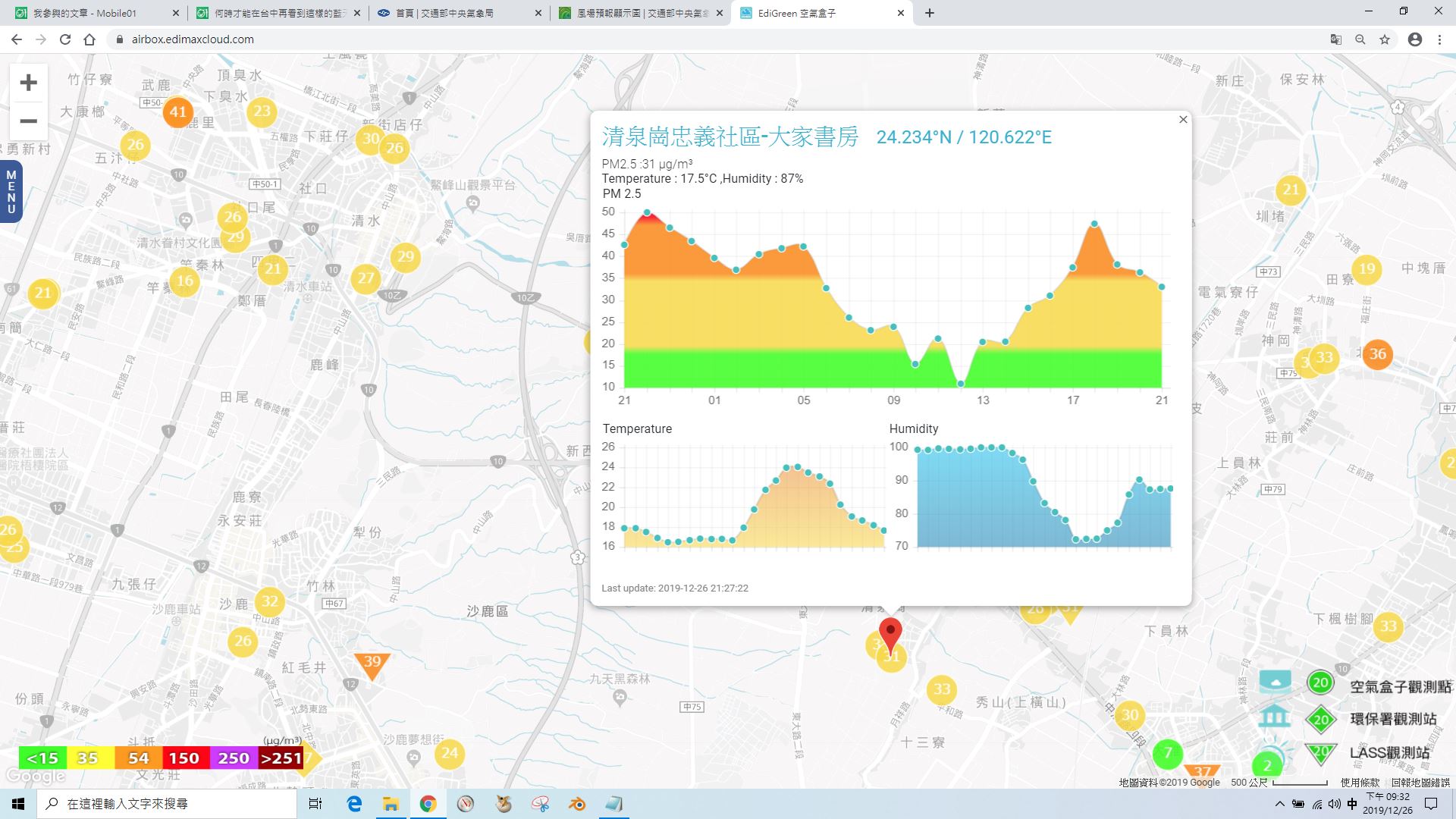Image resolution: width=1456 pixels, height=819 pixels.
Task: Launch Blender from the taskbar
Action: point(577,804)
